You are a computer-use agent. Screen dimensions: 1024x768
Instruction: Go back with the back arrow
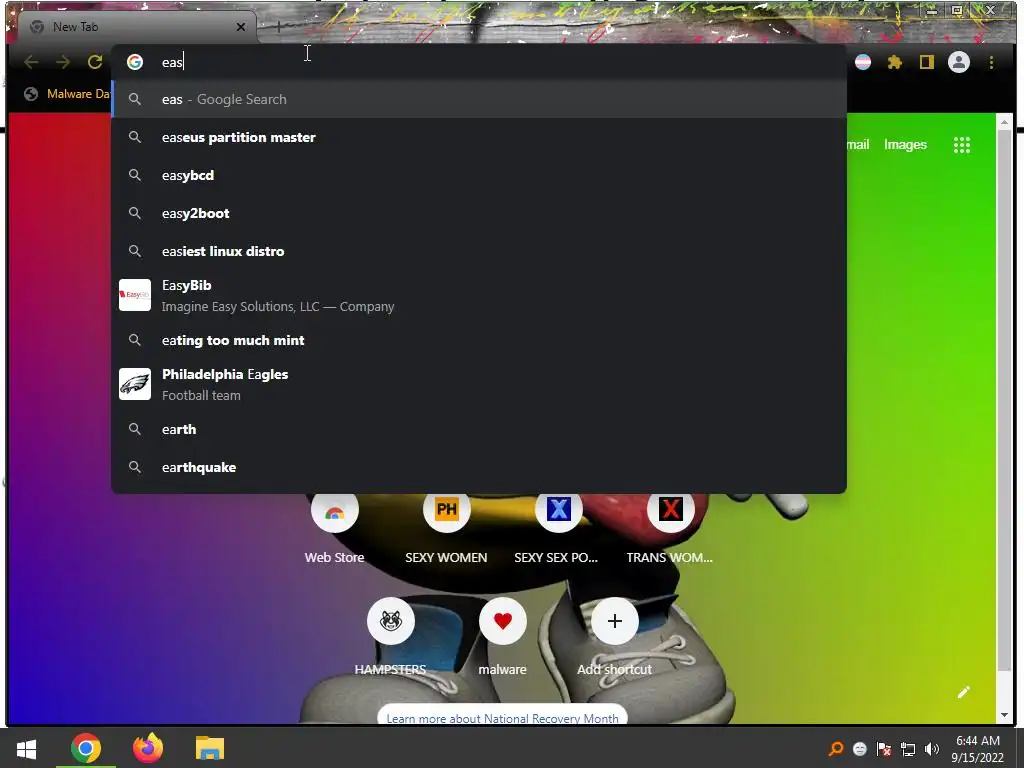pyautogui.click(x=31, y=62)
